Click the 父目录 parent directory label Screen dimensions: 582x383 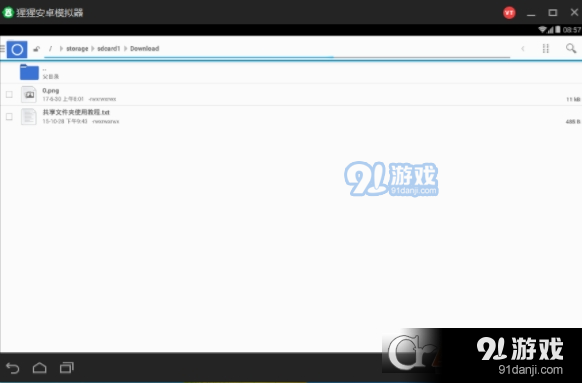click(50, 76)
